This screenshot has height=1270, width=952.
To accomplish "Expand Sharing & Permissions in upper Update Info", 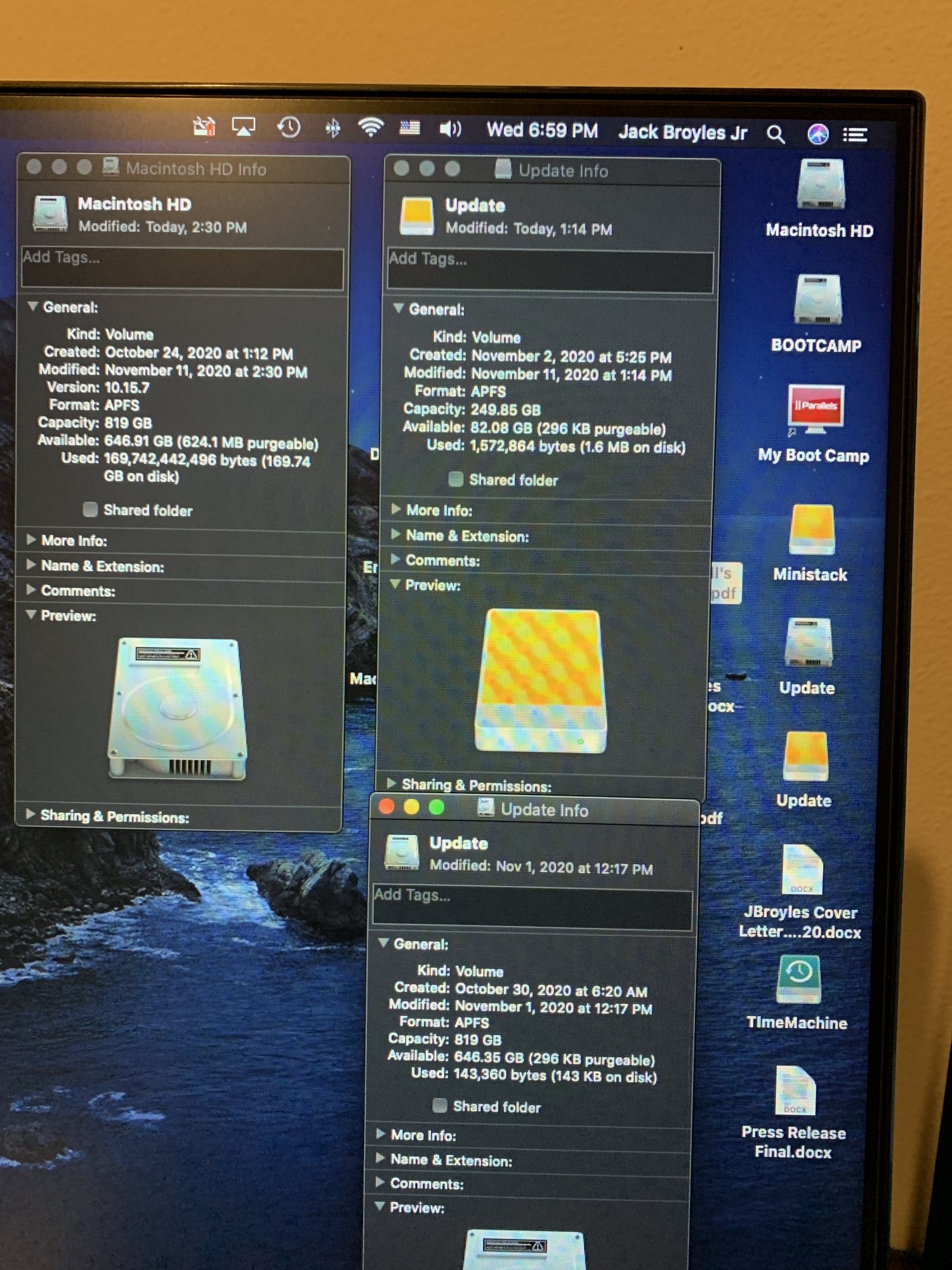I will [x=392, y=784].
